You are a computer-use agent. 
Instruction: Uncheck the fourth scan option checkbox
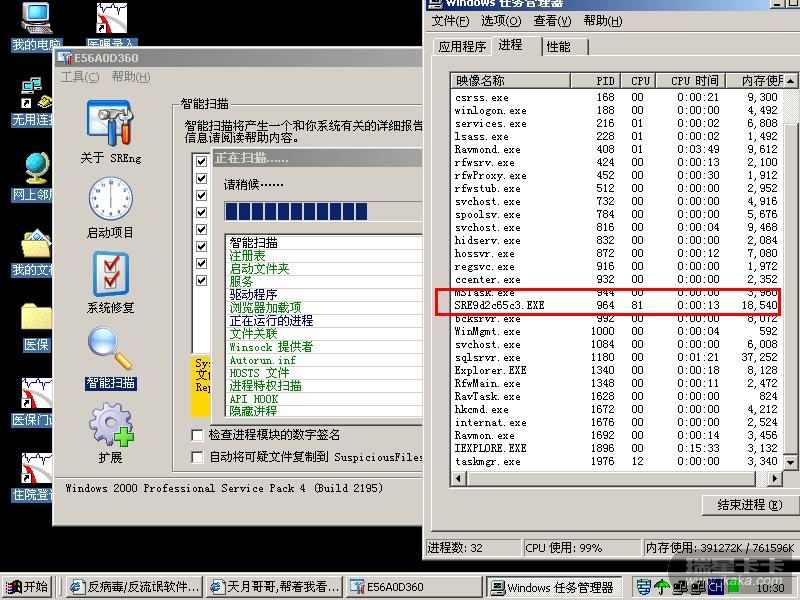202,212
